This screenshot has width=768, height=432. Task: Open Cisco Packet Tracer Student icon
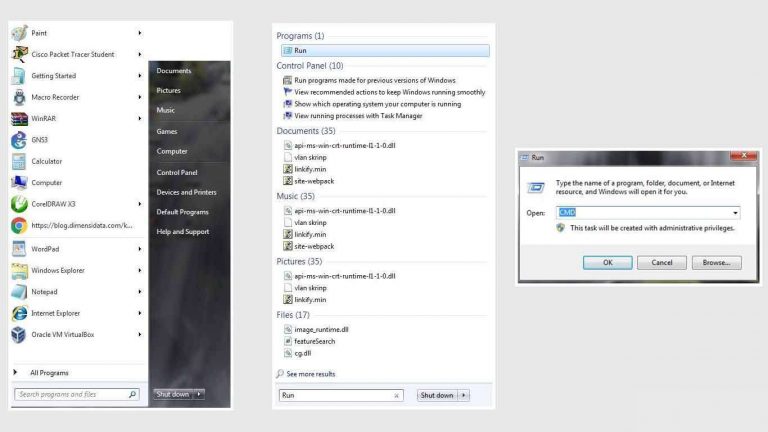tap(19, 54)
